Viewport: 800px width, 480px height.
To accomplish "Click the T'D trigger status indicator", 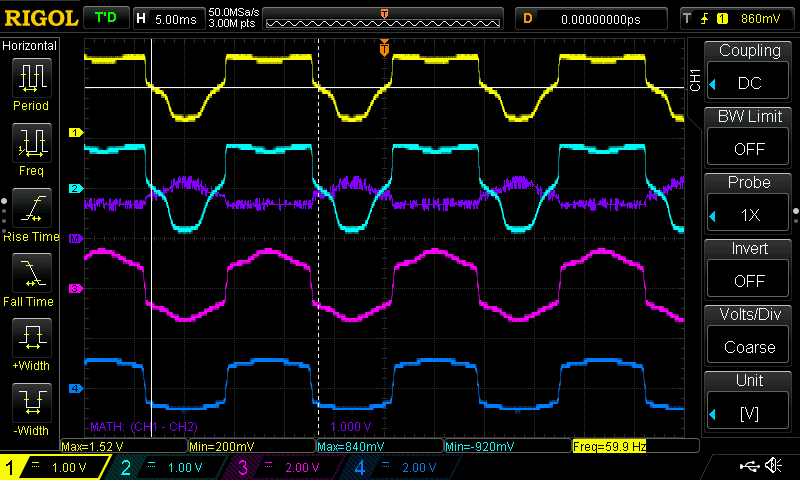I will (105, 18).
